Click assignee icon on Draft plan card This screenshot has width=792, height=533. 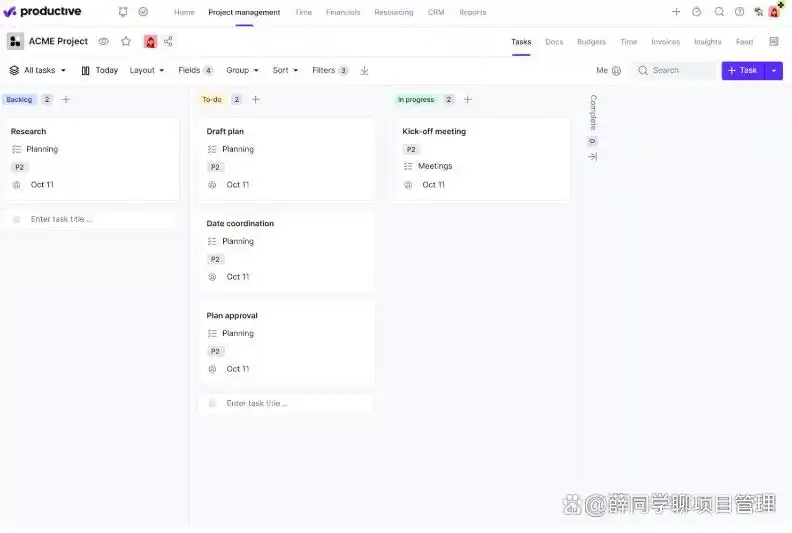click(212, 185)
